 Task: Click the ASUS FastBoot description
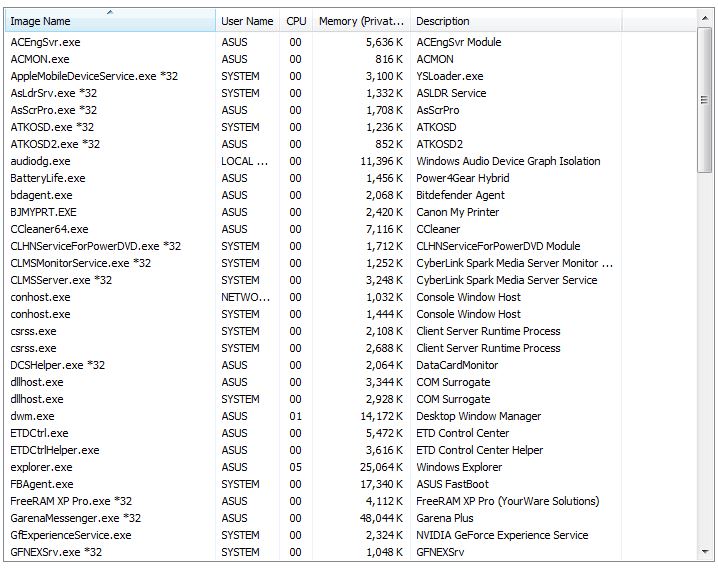coord(452,484)
